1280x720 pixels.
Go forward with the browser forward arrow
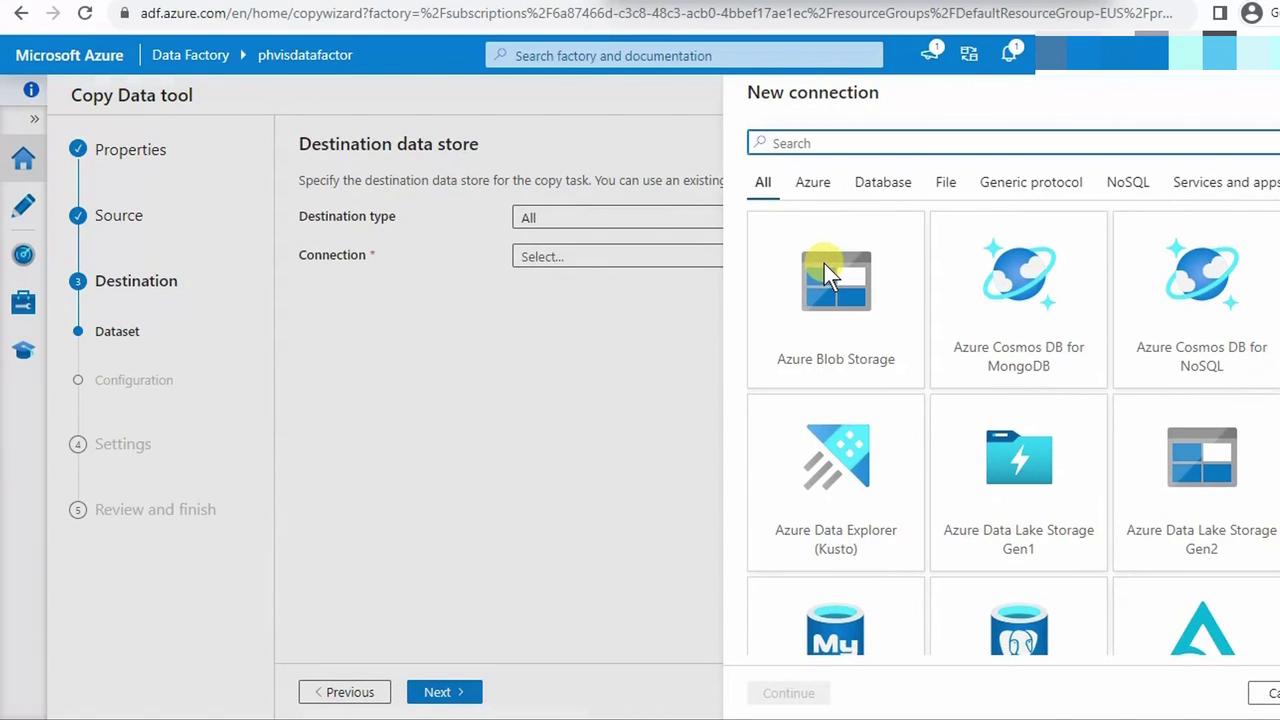pyautogui.click(x=52, y=13)
